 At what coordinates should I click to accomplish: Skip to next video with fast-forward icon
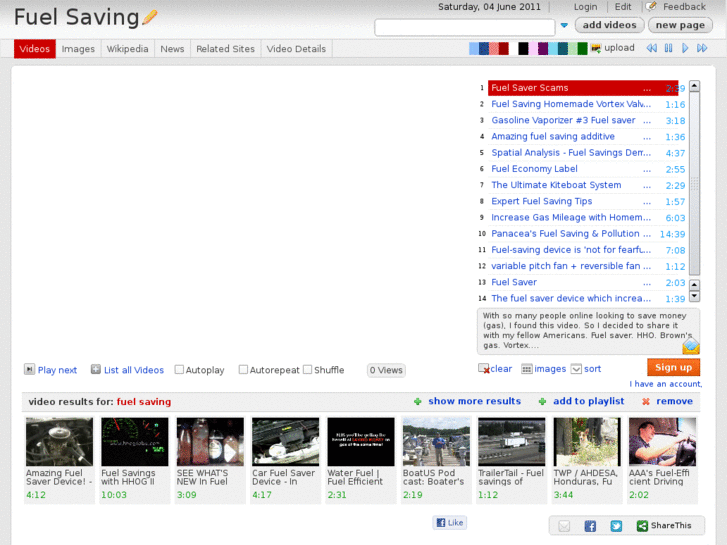point(702,48)
